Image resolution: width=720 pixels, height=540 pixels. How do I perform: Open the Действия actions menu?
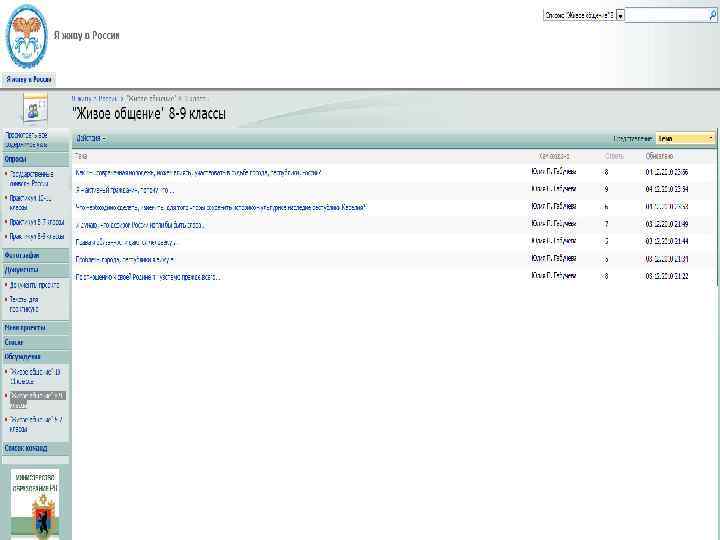click(91, 138)
